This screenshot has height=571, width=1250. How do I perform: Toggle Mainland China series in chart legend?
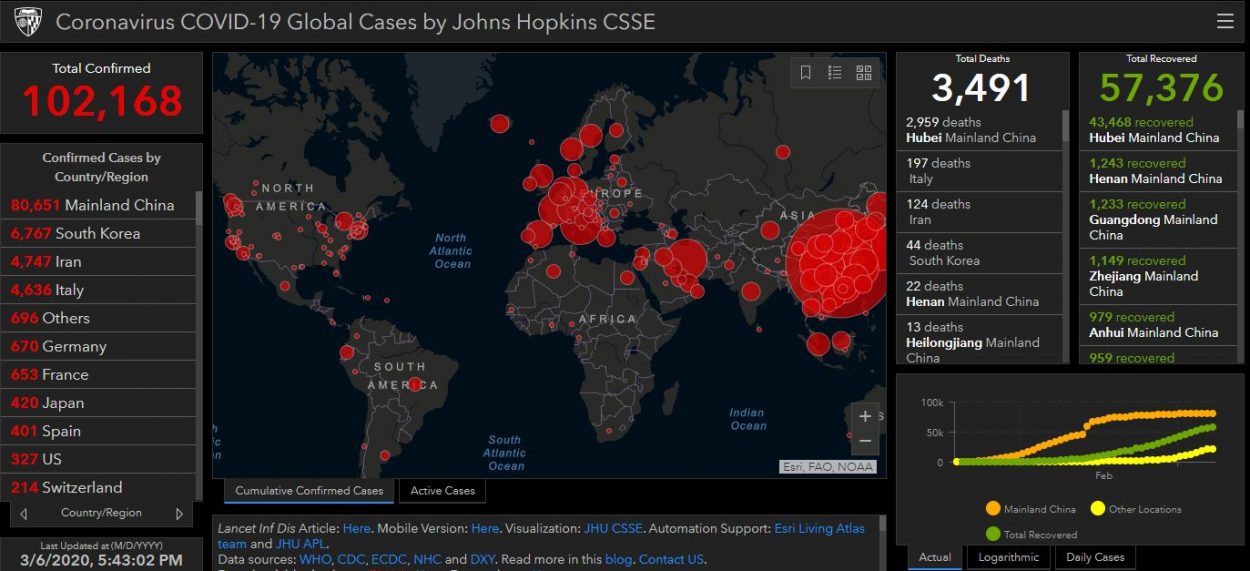point(1030,509)
